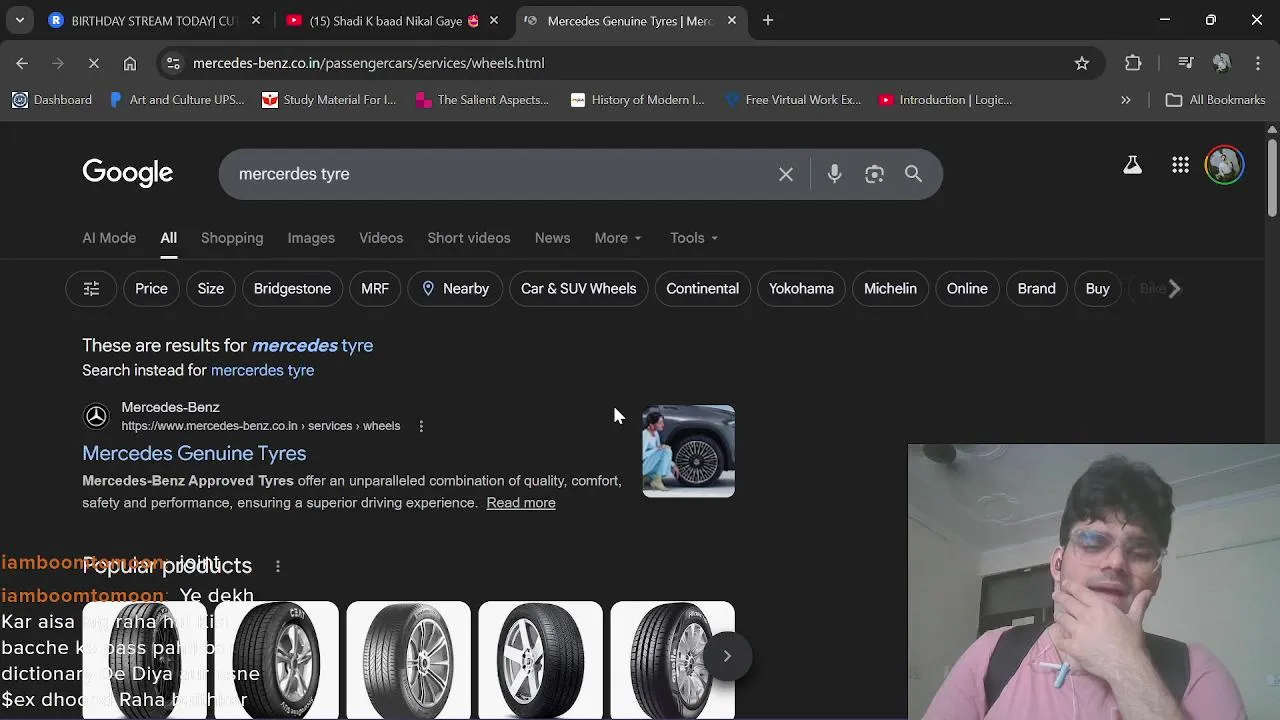View site information icon in address bar
The width and height of the screenshot is (1280, 720).
(x=173, y=63)
